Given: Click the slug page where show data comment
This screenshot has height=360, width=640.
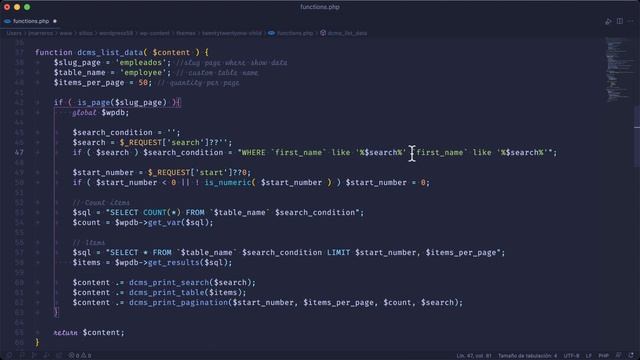Looking at the screenshot, I should click(x=232, y=62).
